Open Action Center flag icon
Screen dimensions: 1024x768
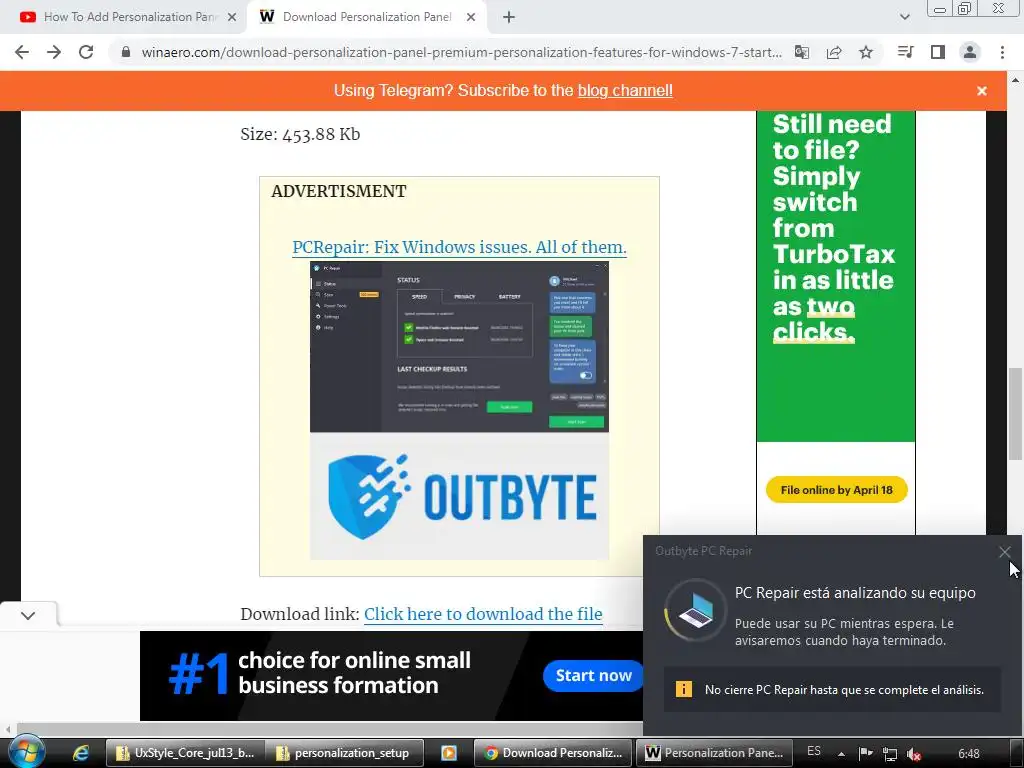tap(865, 754)
